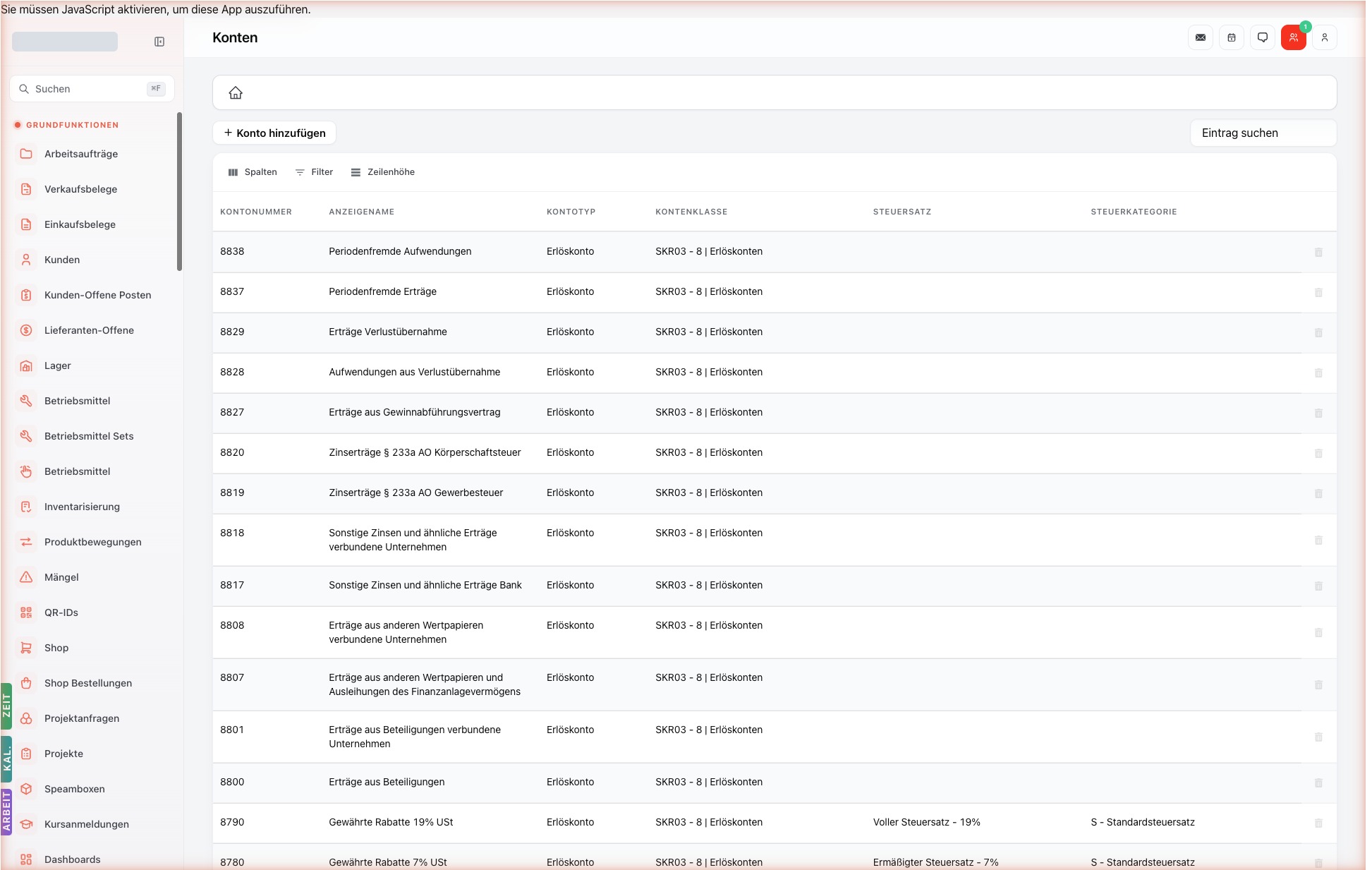Open the KAL. side tab
Screen dimensions: 1372x870
[x=6, y=759]
